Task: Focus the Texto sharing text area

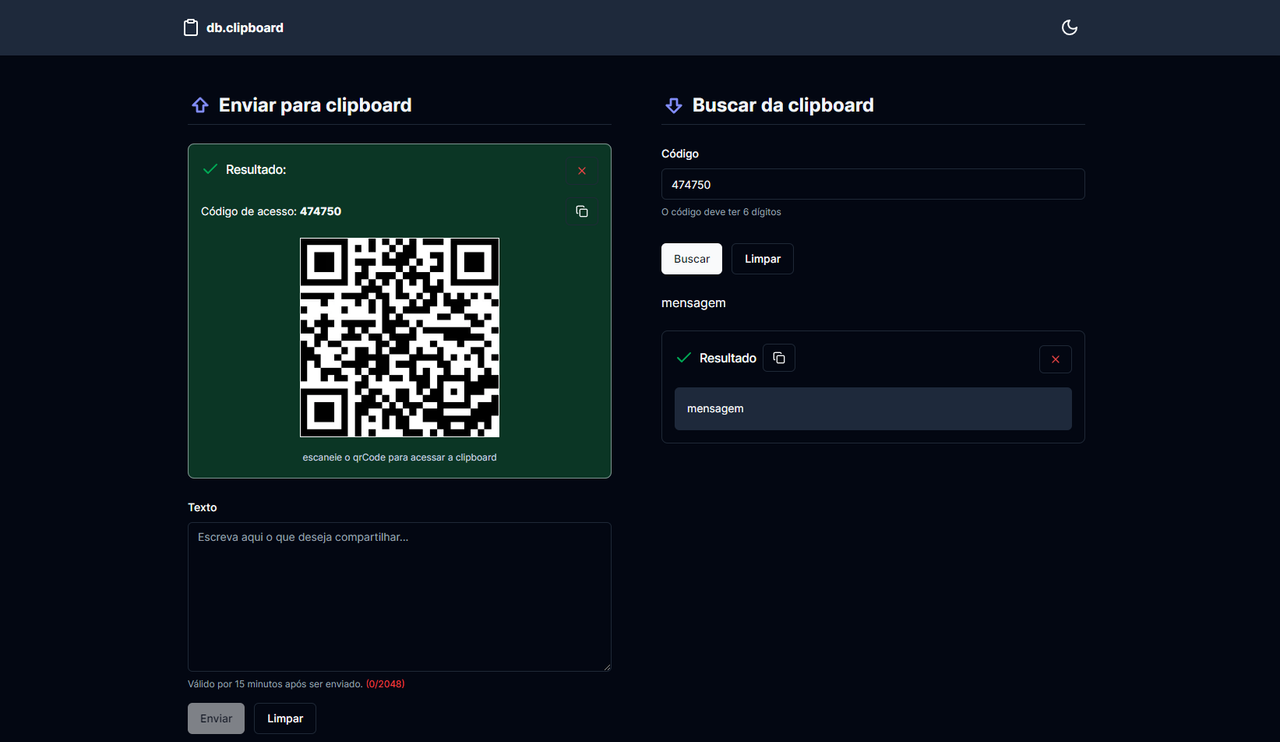Action: pos(399,596)
